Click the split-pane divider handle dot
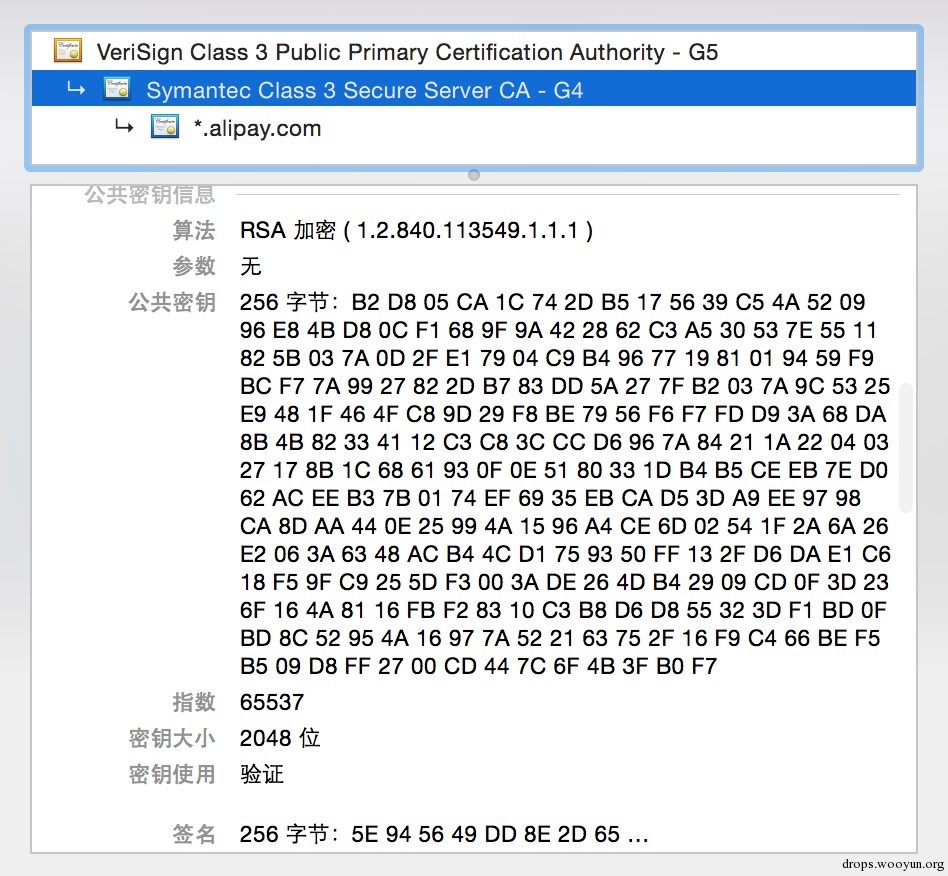Screen dimensions: 948x876 tap(474, 175)
